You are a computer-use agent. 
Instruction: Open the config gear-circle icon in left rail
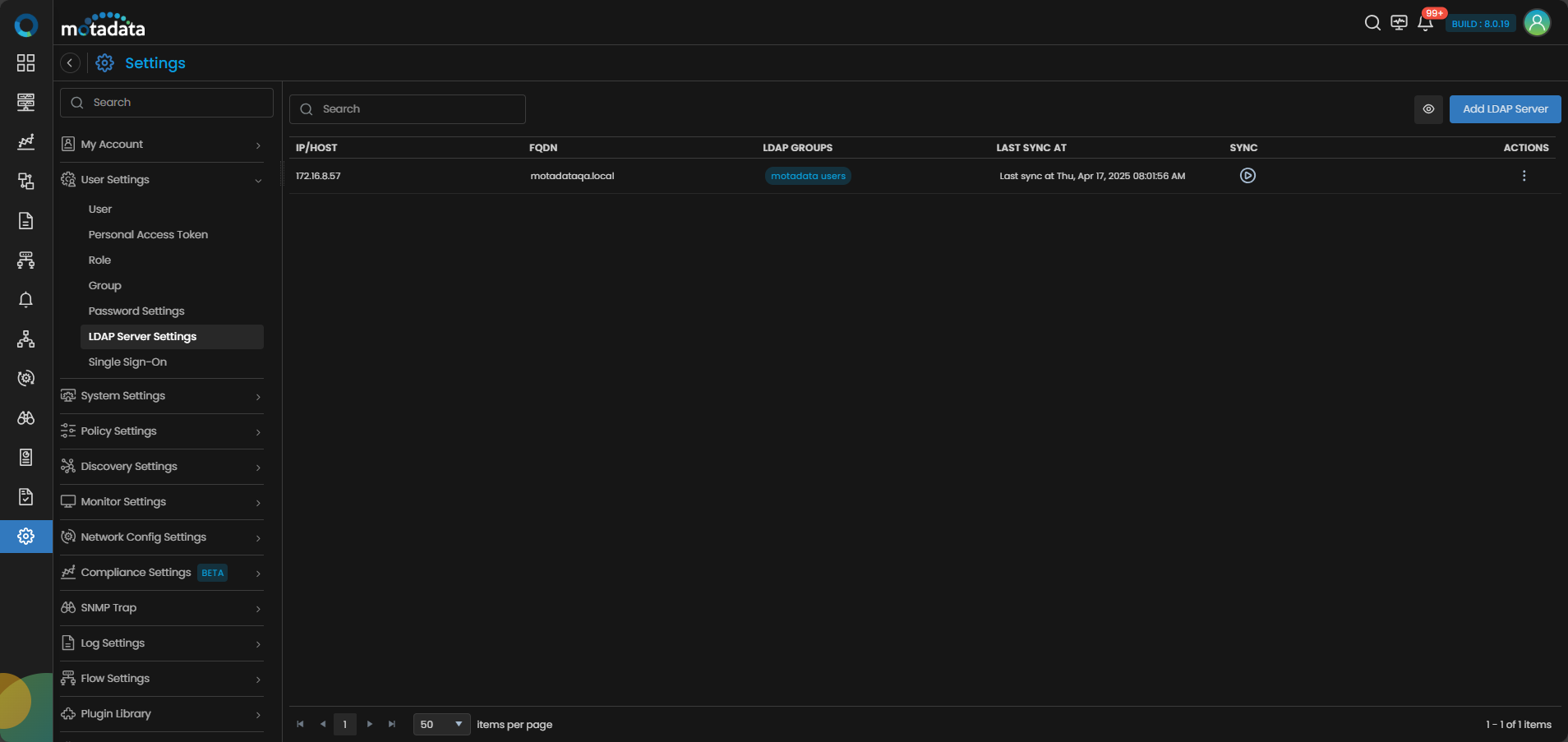tap(26, 379)
